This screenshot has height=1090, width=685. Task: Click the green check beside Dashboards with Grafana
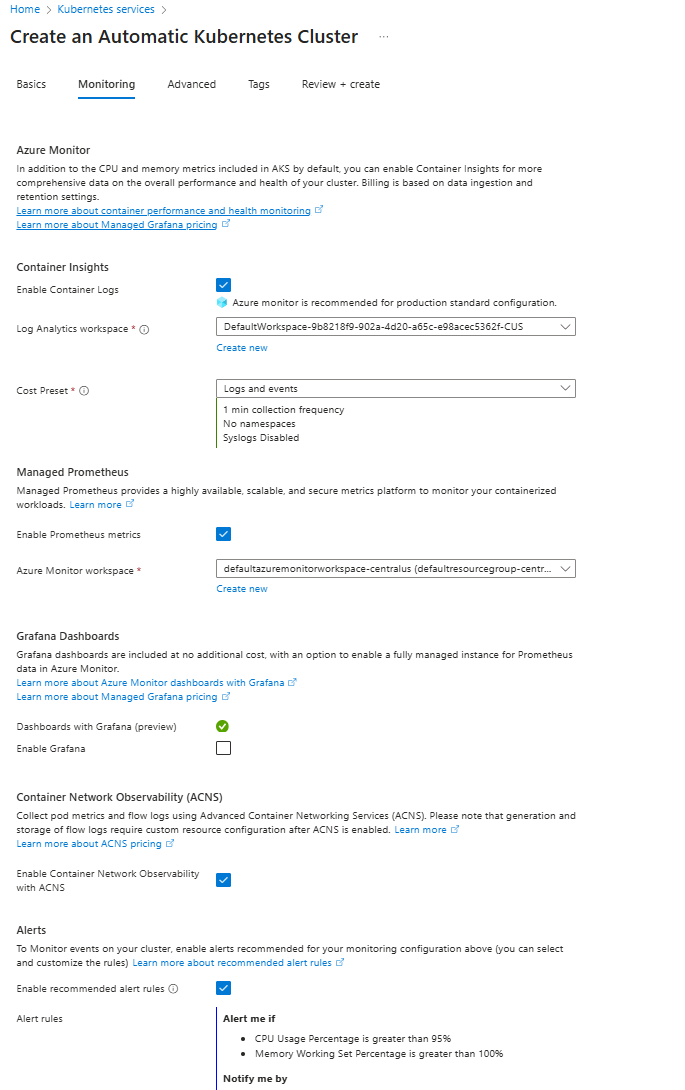222,726
